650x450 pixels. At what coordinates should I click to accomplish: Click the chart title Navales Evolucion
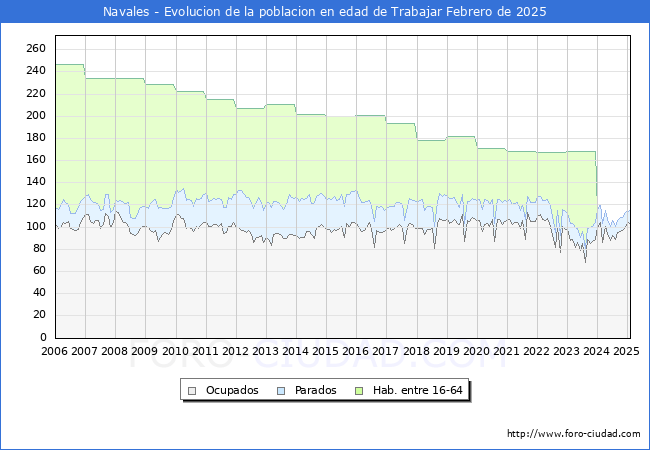click(325, 12)
